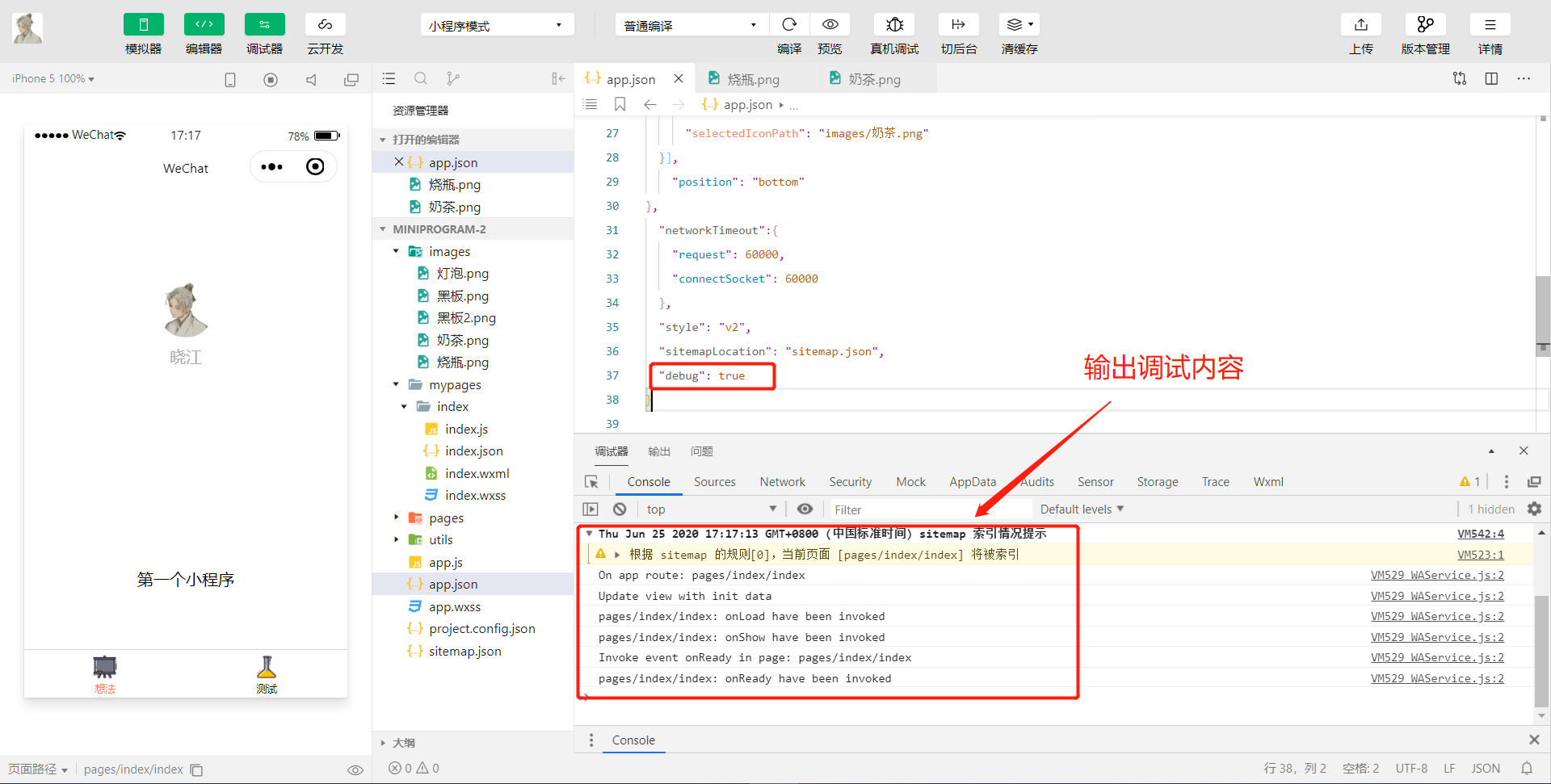The width and height of the screenshot is (1551, 784).
Task: Click the console Filter input field
Action: coord(931,509)
